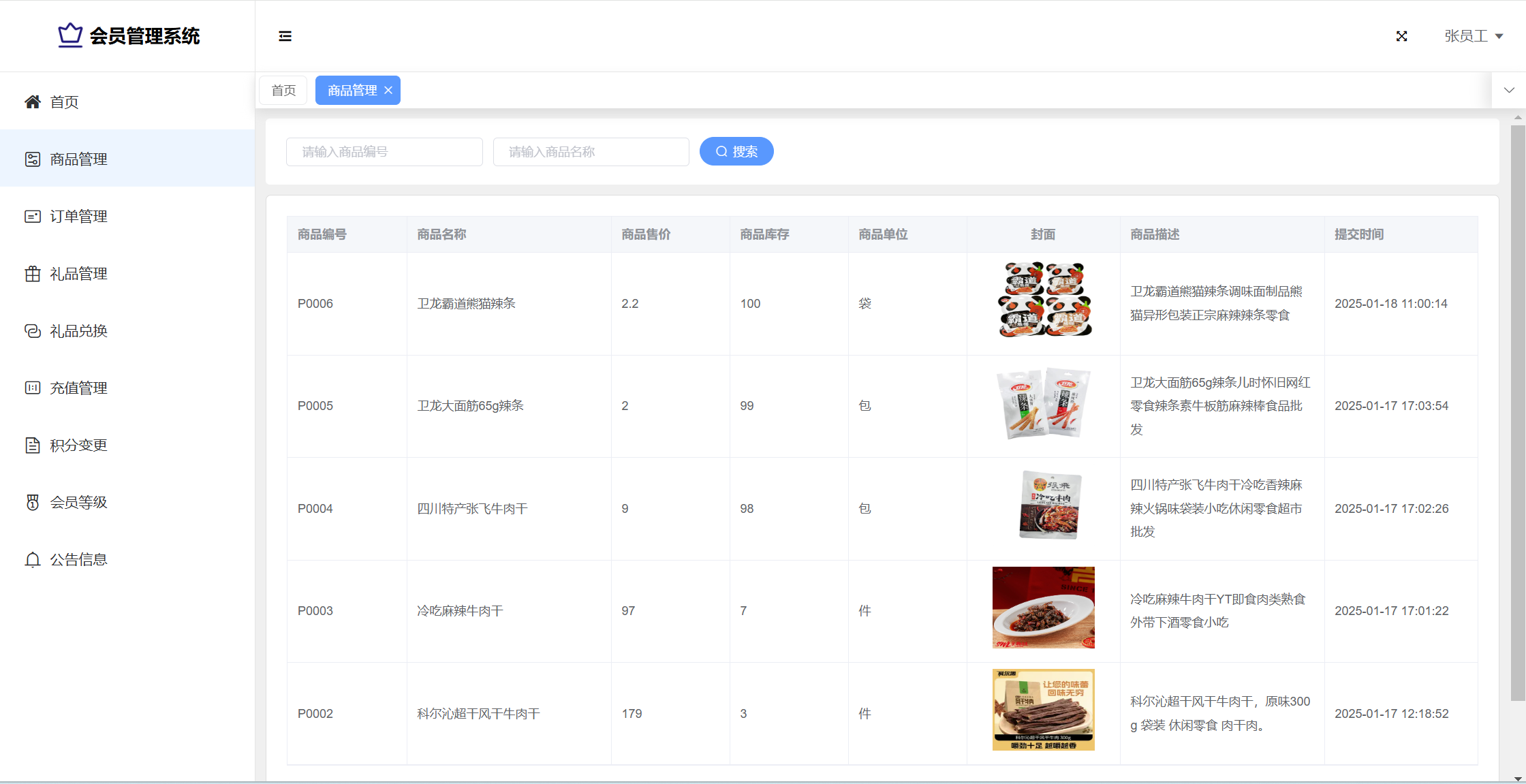1526x784 pixels.
Task: Close the 商品管理 tab
Action: coord(388,90)
